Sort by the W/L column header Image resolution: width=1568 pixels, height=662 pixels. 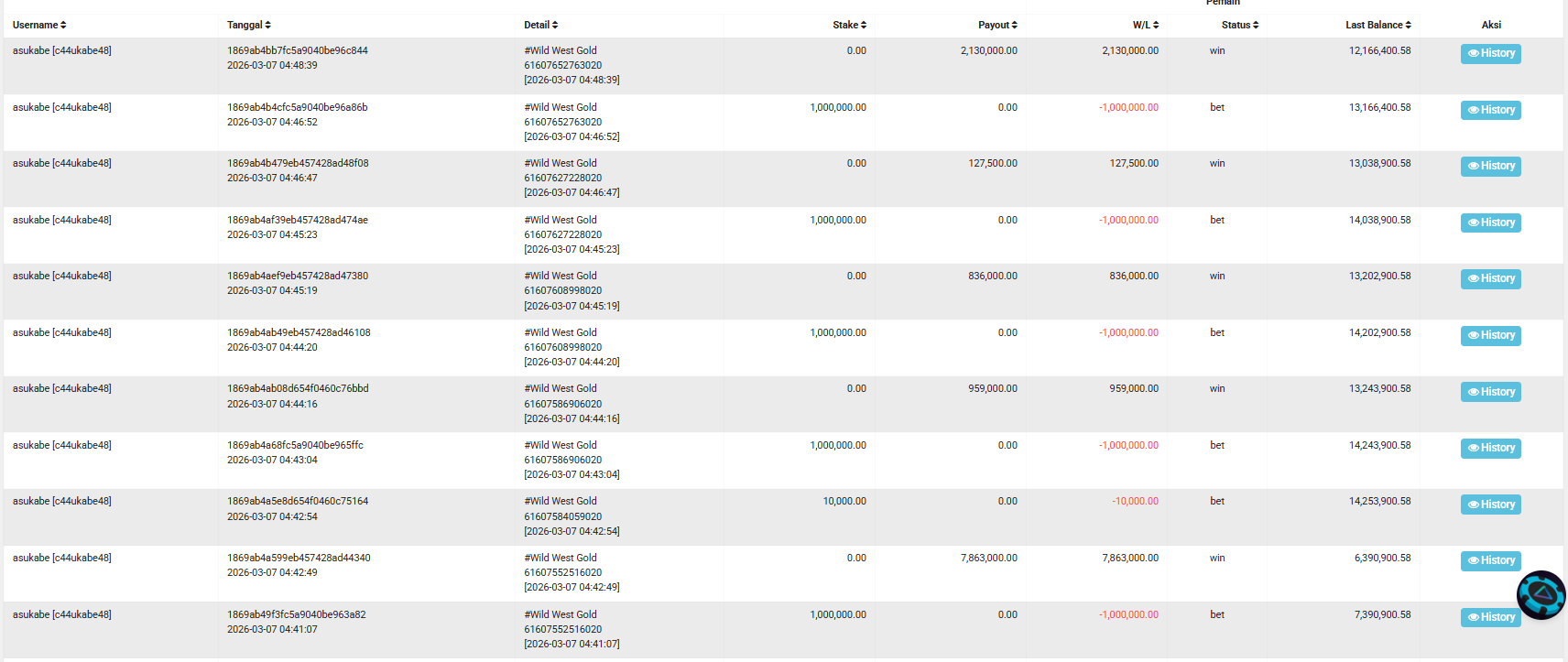click(1146, 25)
